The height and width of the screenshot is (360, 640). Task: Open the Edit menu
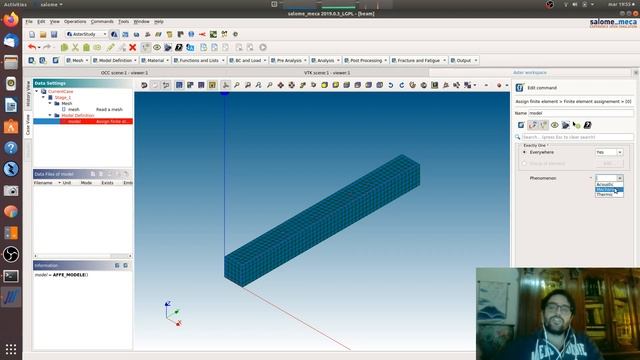41,22
